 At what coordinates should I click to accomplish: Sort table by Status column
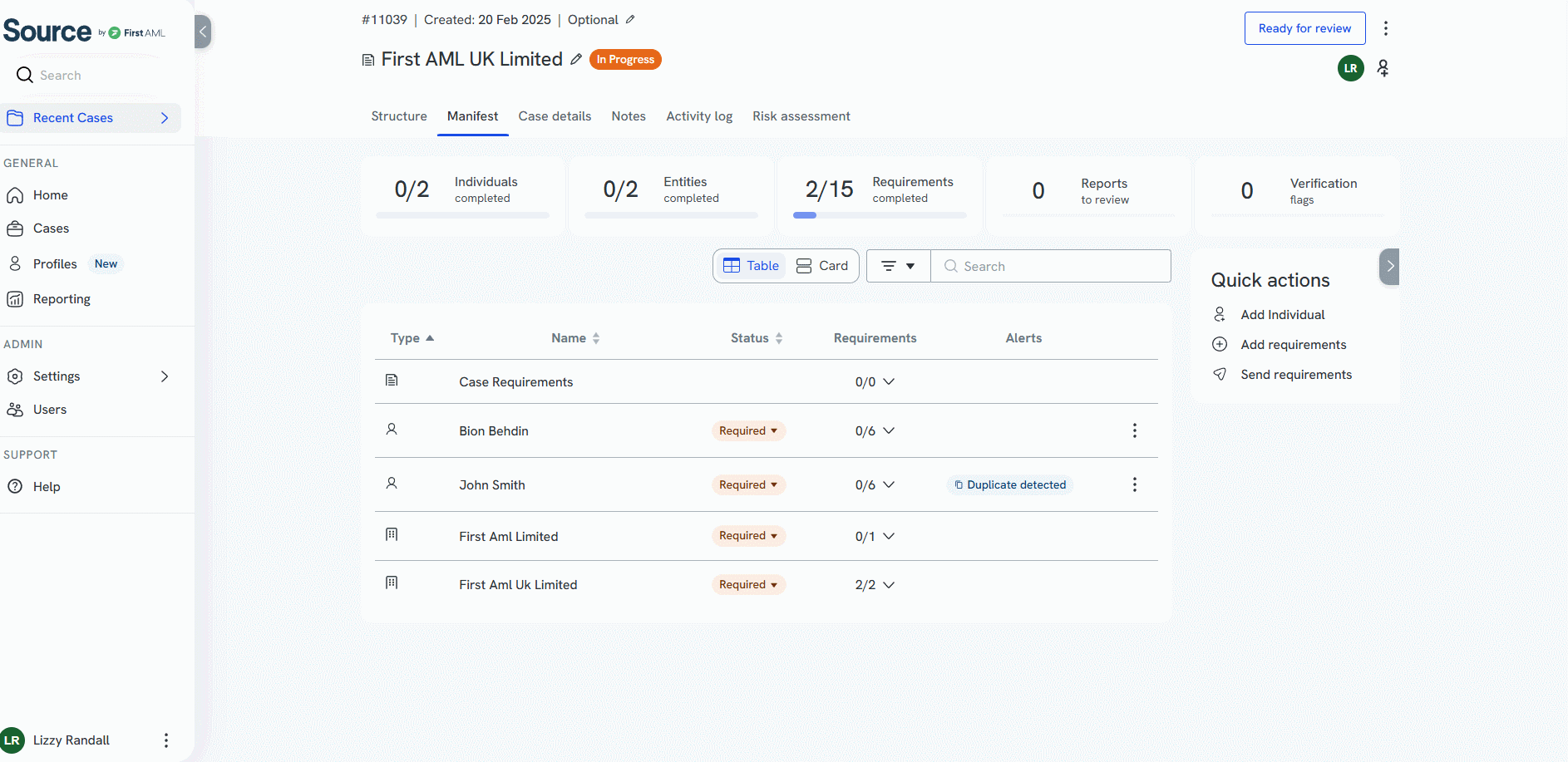(x=757, y=338)
